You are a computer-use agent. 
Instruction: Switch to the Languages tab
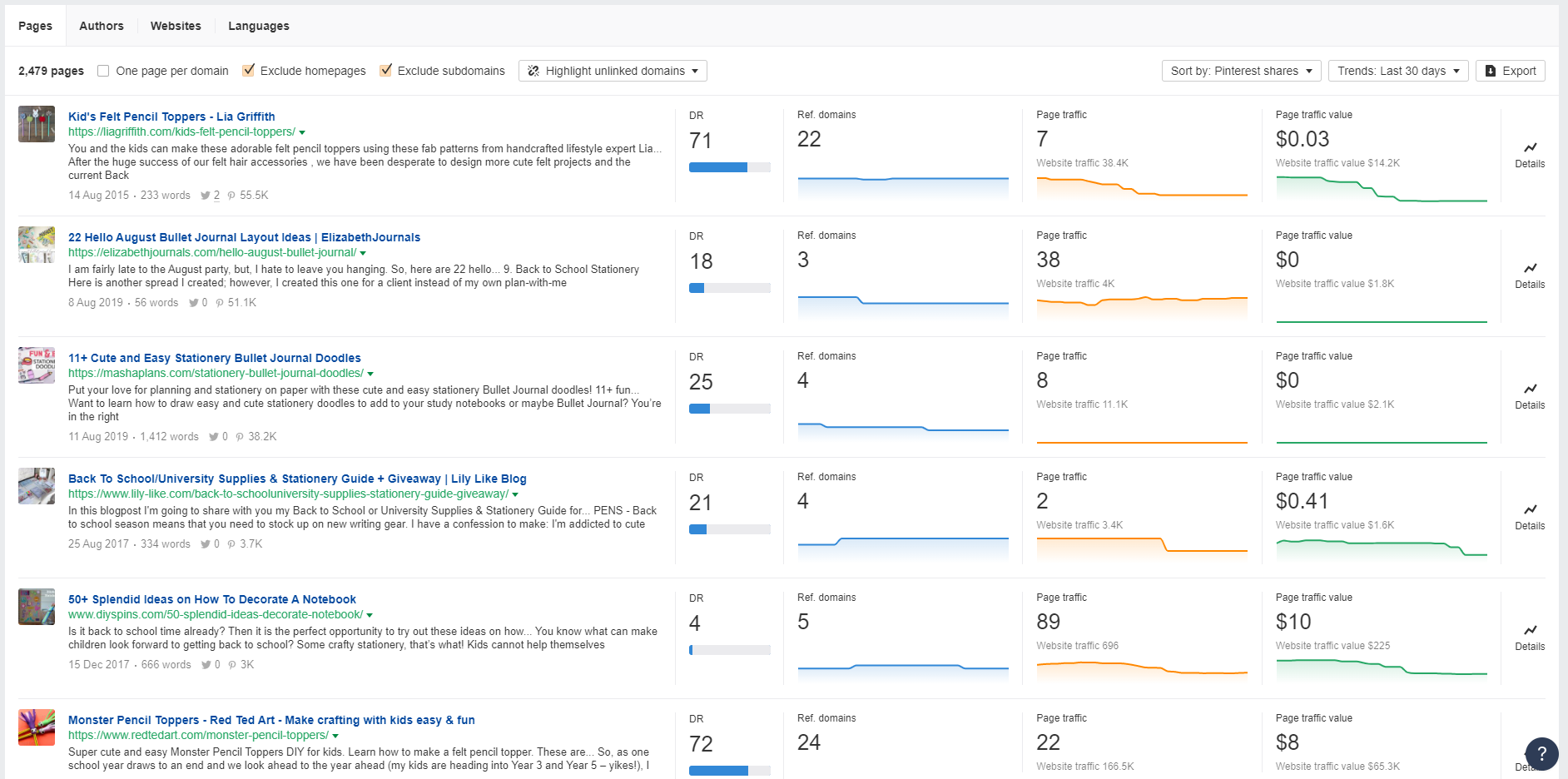[259, 26]
